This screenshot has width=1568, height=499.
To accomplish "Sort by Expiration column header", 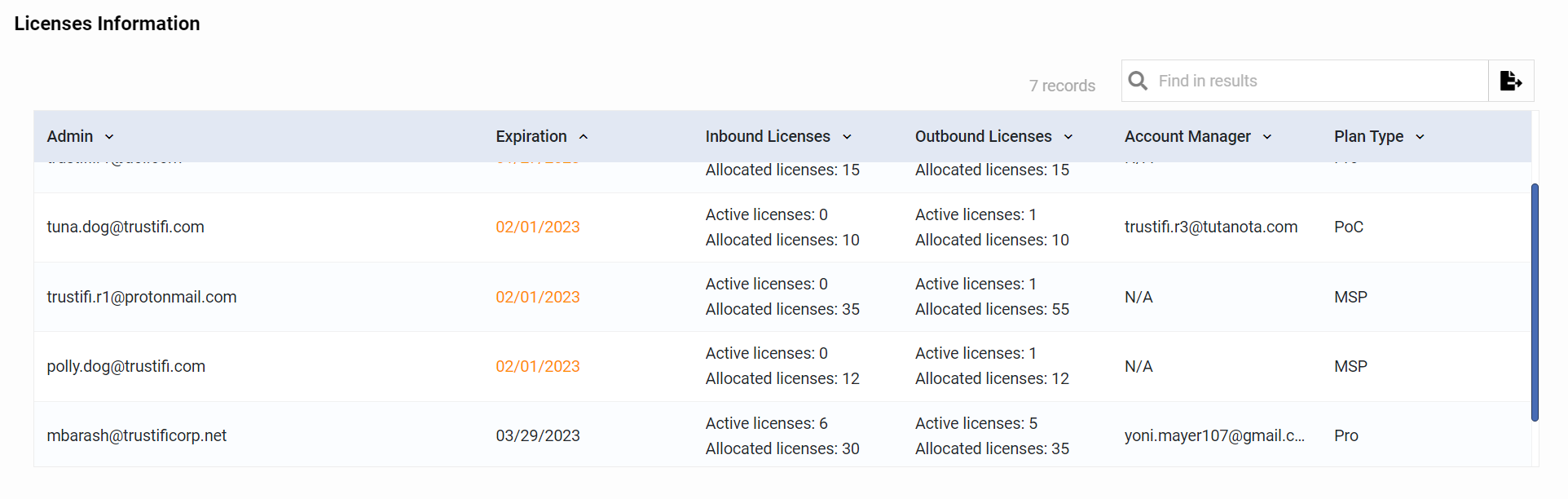I will (x=542, y=136).
